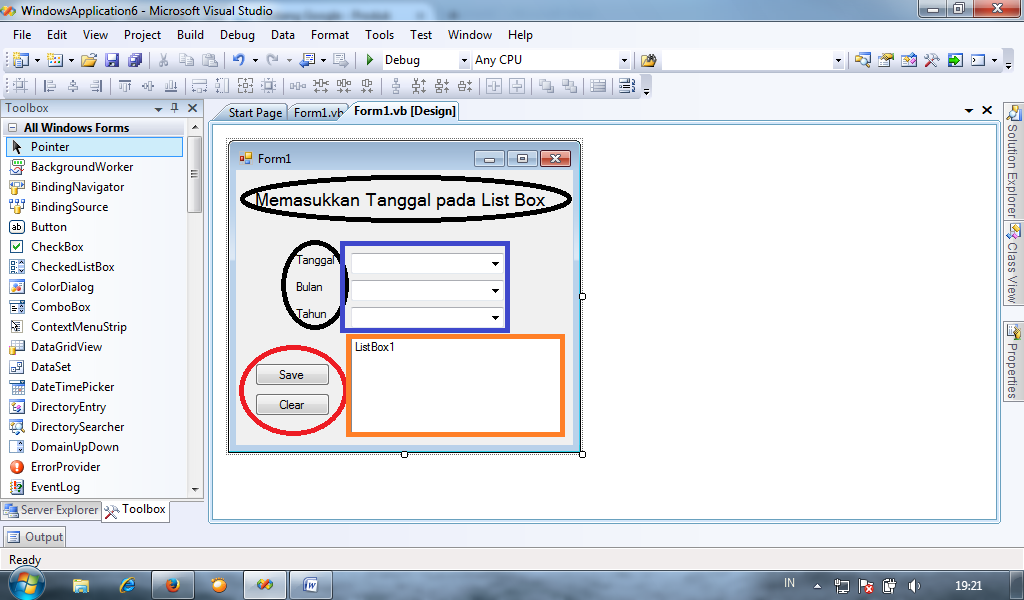
Task: Open the Debug configuration dropdown
Action: coord(464,60)
